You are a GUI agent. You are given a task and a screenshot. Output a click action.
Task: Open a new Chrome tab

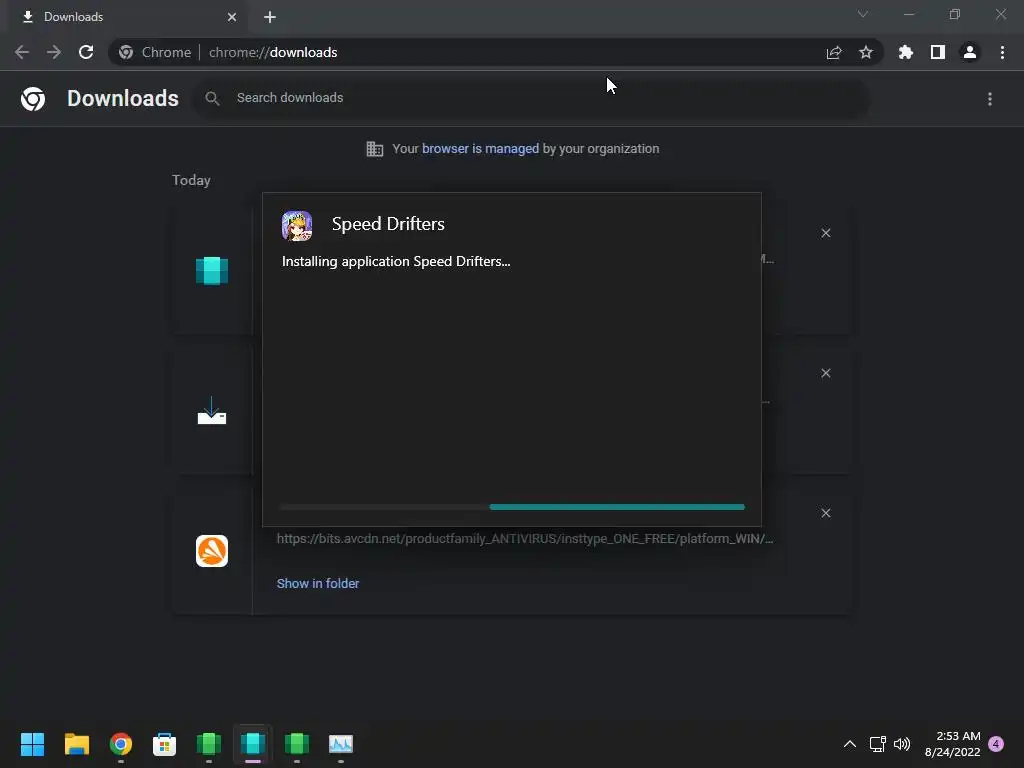[x=270, y=17]
